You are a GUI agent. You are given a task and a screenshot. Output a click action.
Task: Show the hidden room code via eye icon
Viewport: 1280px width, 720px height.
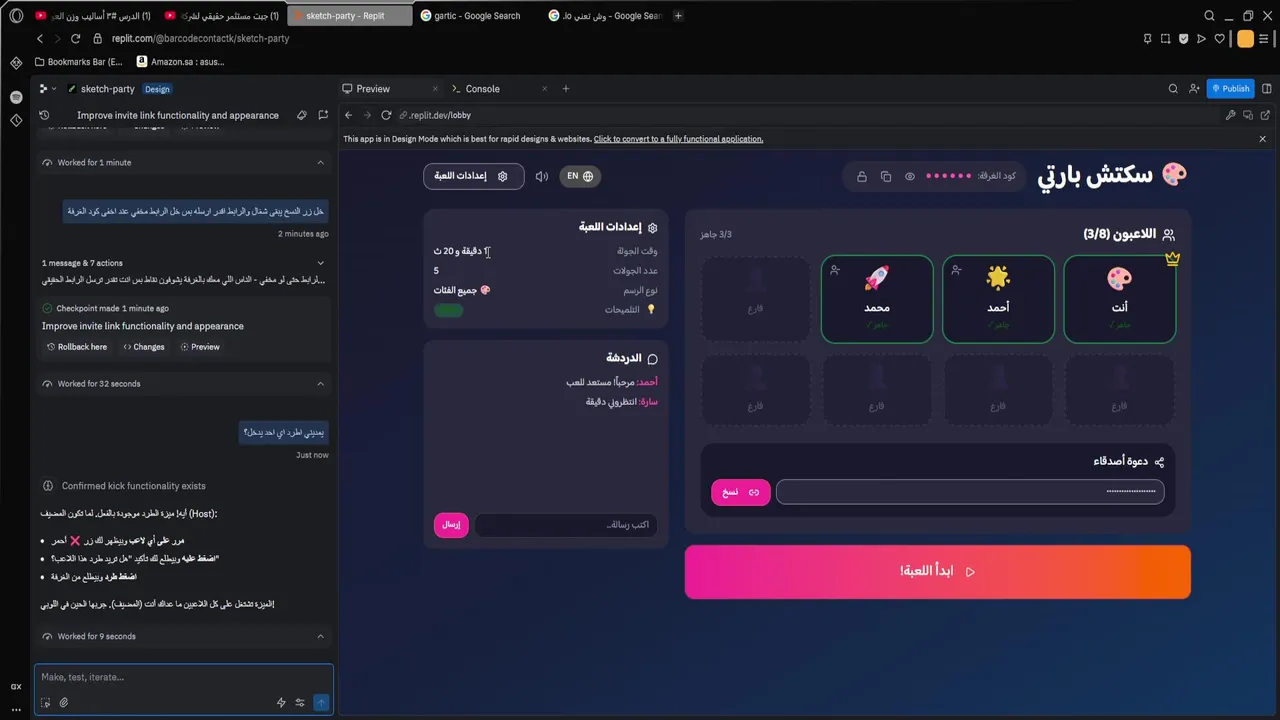910,177
